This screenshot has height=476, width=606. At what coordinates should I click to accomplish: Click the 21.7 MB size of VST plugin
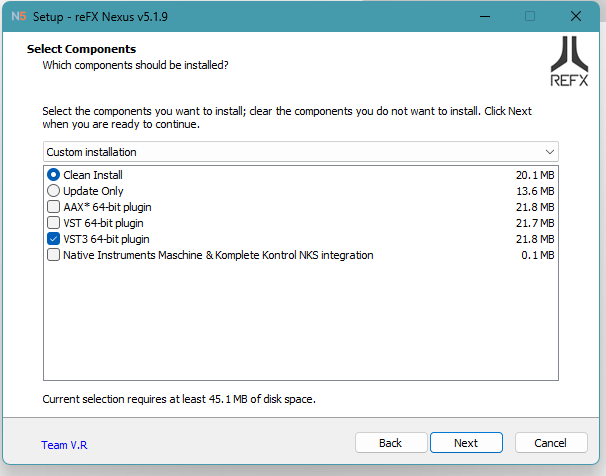tap(535, 223)
